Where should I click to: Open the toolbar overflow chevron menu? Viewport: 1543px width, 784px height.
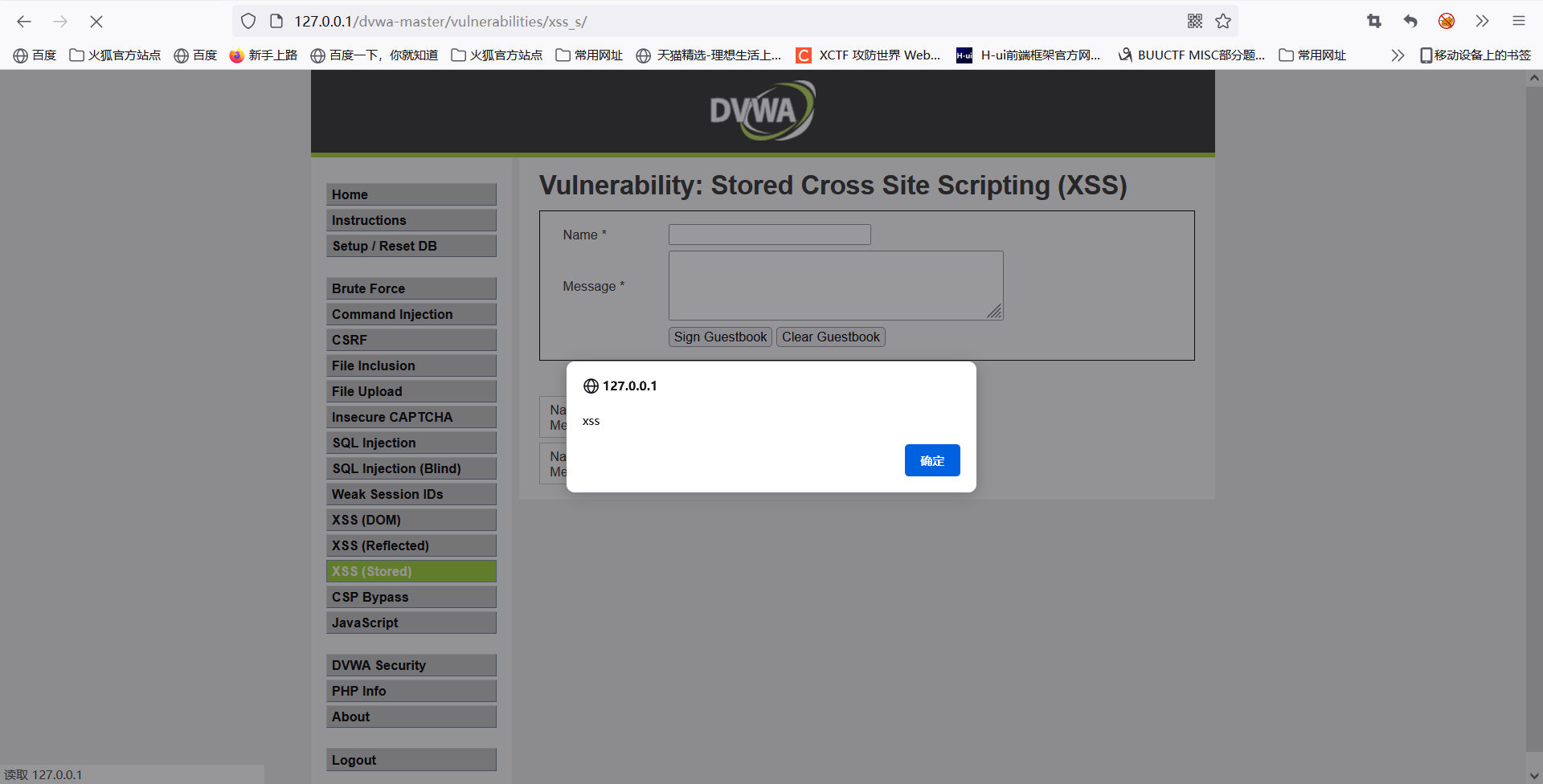click(x=1483, y=22)
